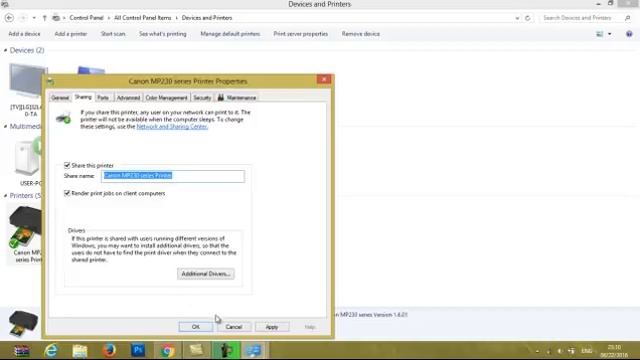Refresh the Devices and Printers view
Viewport: 640px width, 360px height.
[527, 18]
